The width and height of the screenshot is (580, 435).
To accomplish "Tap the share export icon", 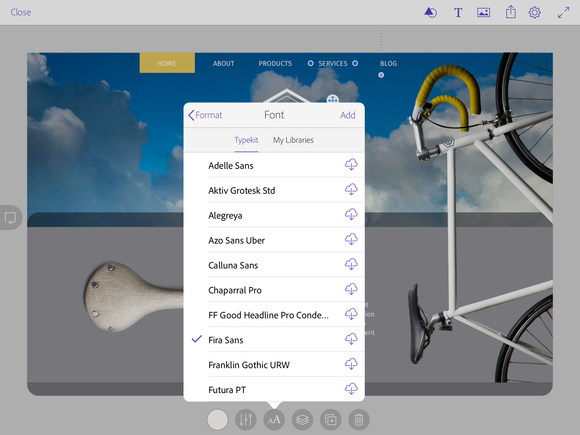I will (511, 12).
